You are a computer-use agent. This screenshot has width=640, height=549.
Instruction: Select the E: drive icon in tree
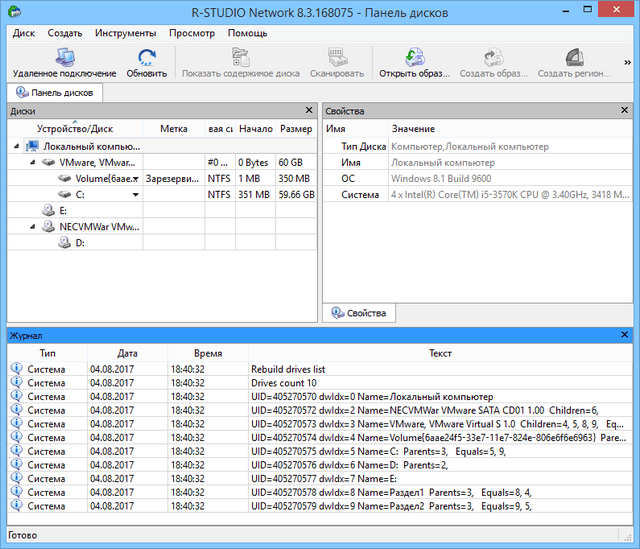click(x=48, y=211)
